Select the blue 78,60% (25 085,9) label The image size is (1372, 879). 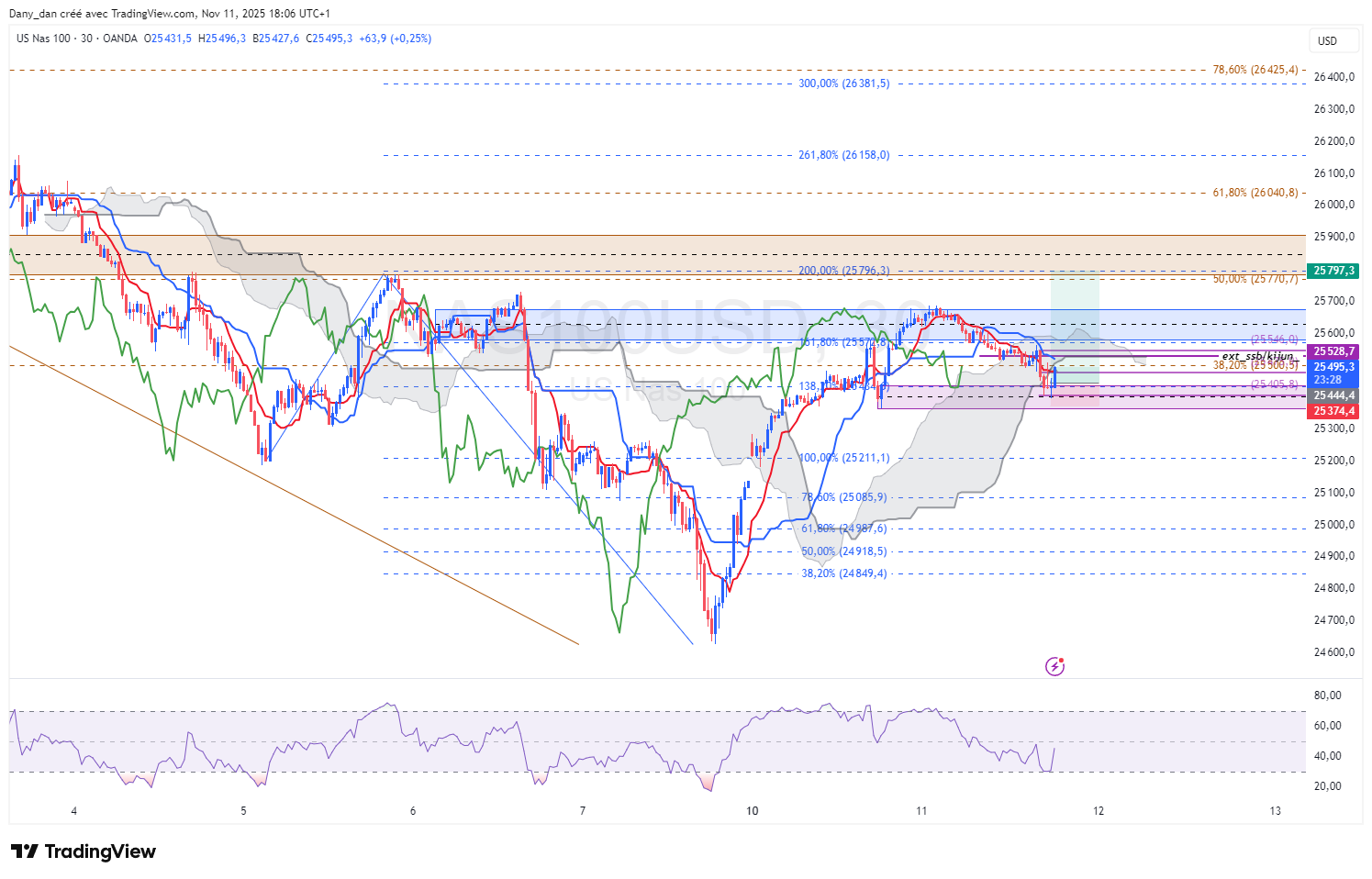point(844,497)
